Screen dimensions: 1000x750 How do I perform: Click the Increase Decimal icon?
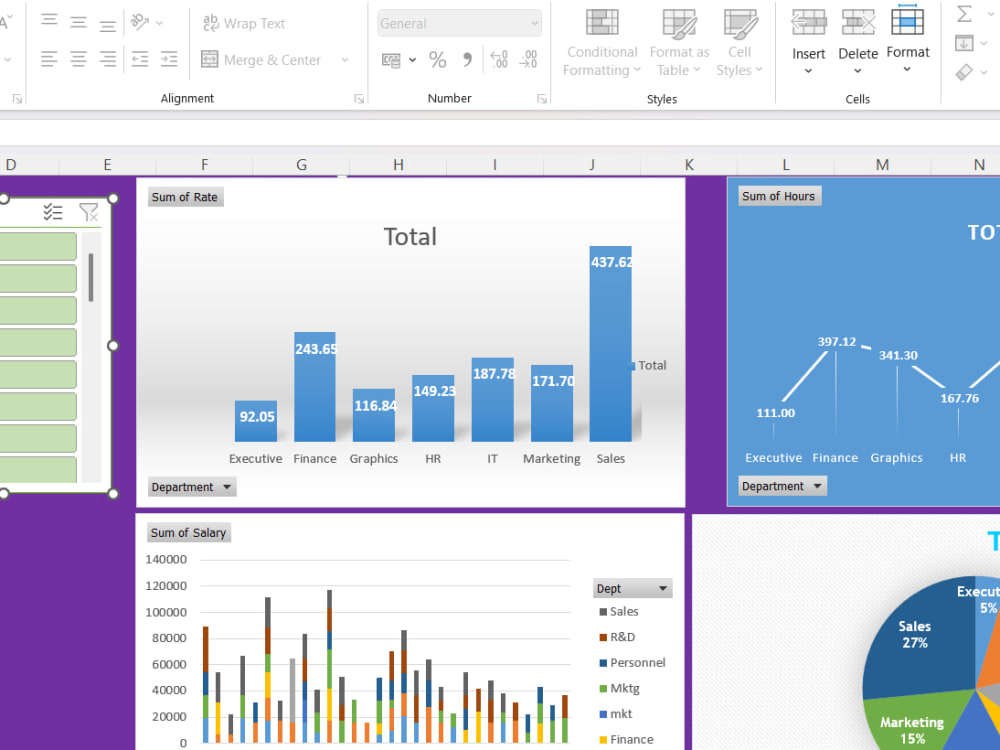coord(499,60)
